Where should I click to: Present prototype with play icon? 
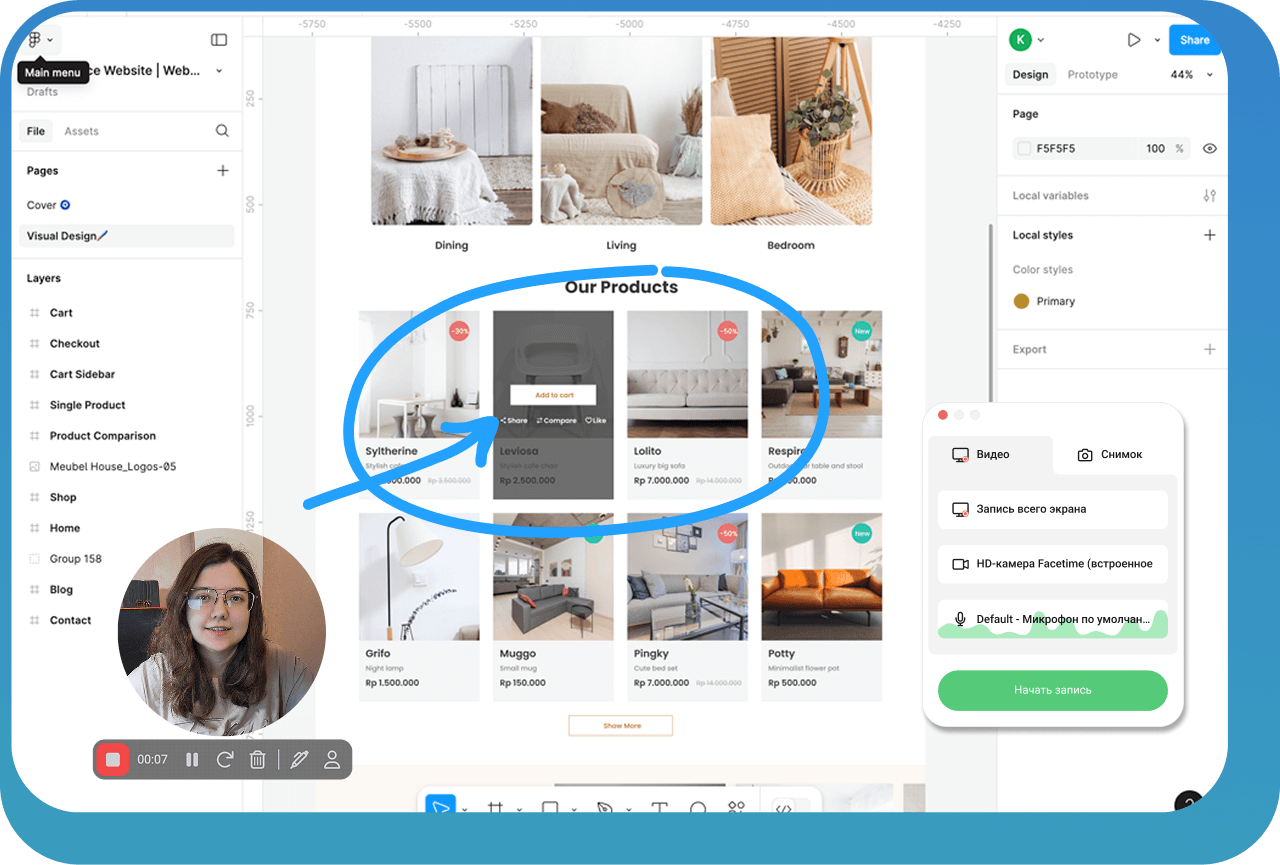coord(1134,40)
